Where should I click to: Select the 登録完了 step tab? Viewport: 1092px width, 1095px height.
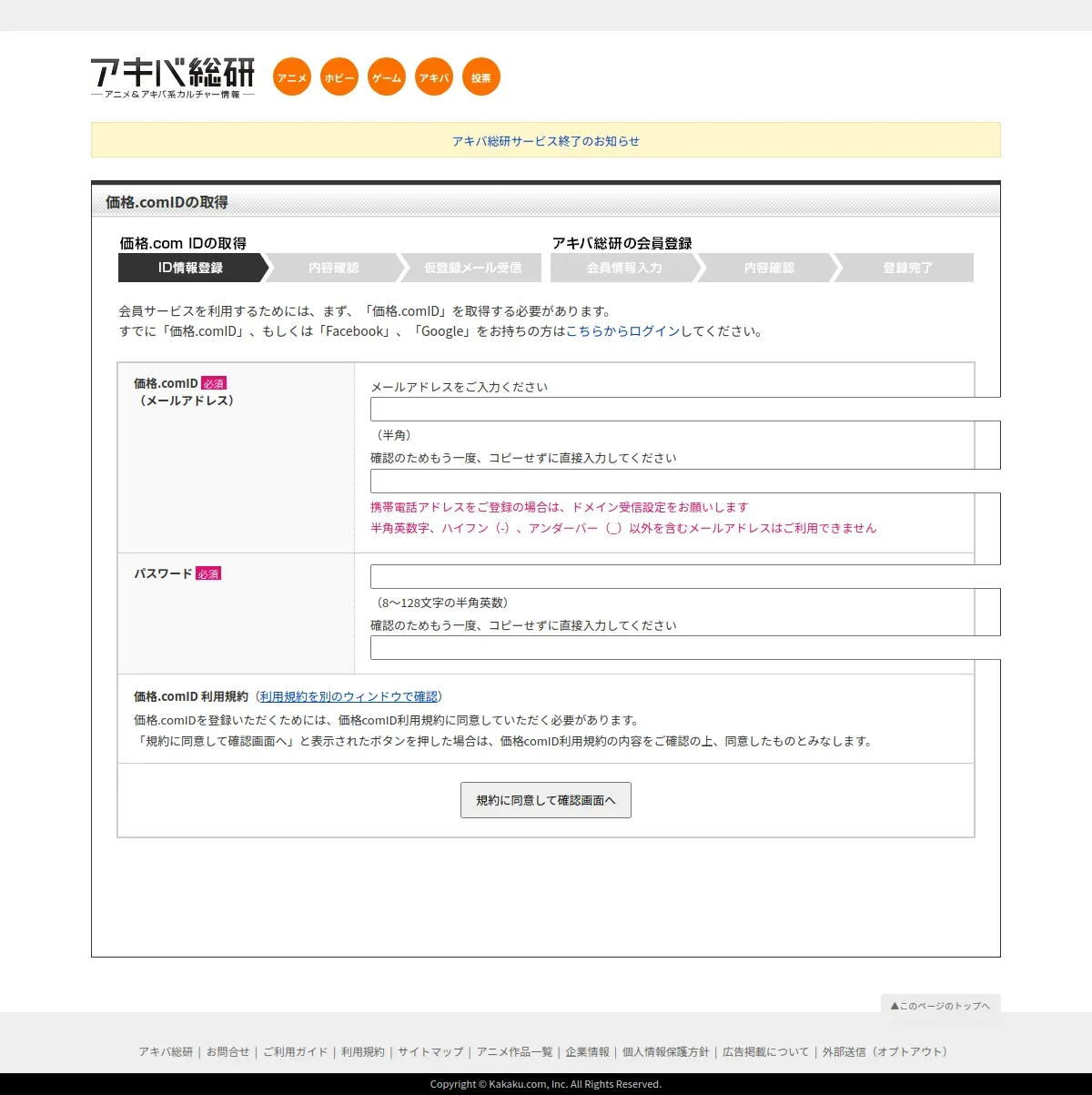(x=907, y=268)
